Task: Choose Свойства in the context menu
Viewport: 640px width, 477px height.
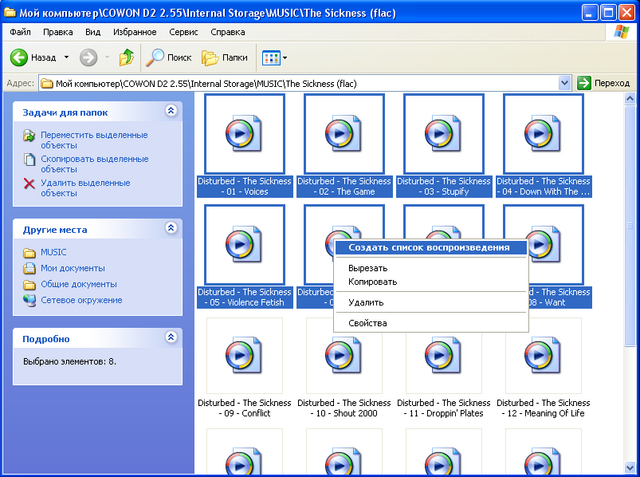Action: tap(431, 323)
